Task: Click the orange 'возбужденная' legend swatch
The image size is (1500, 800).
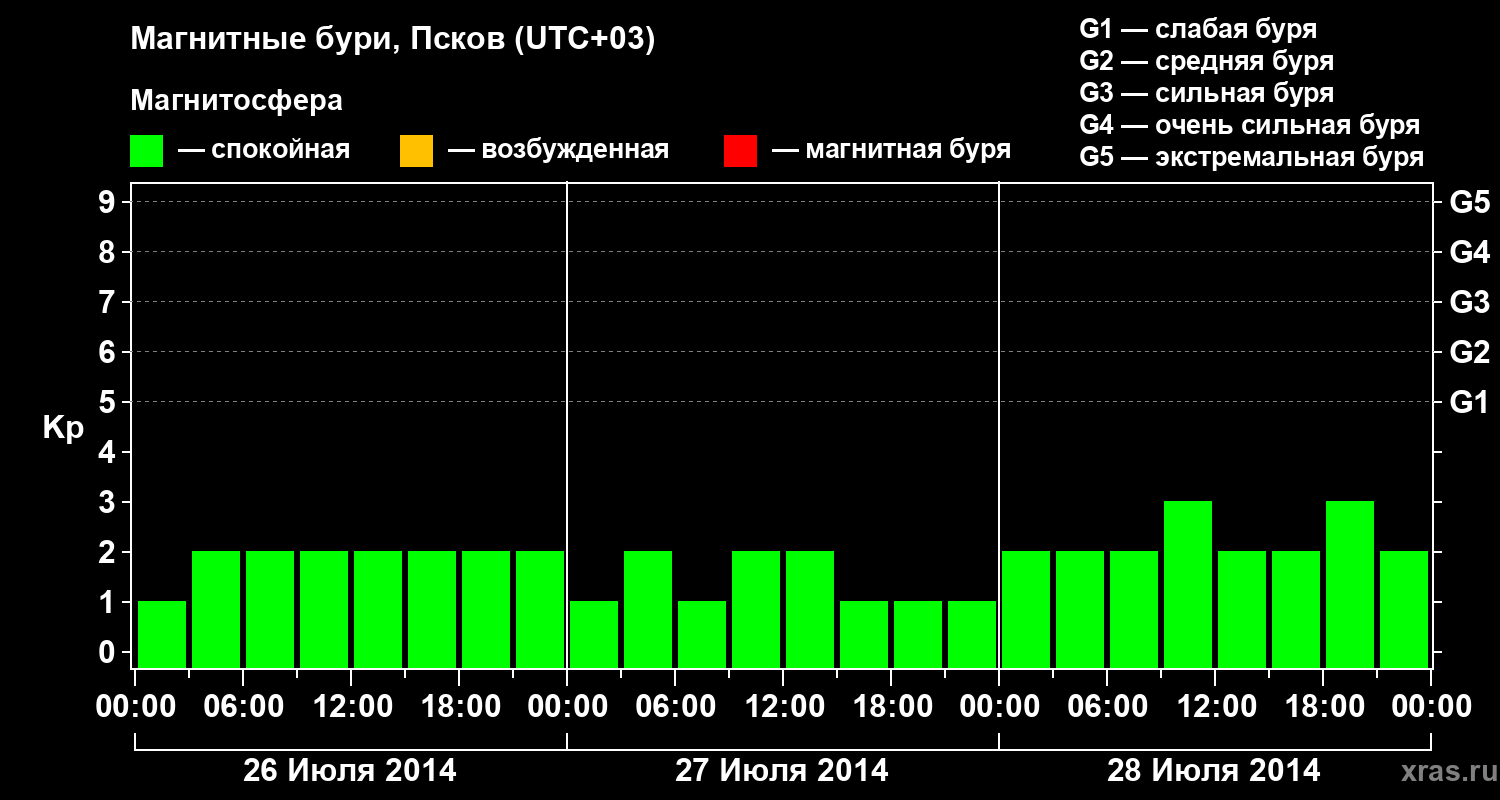Action: (x=416, y=151)
